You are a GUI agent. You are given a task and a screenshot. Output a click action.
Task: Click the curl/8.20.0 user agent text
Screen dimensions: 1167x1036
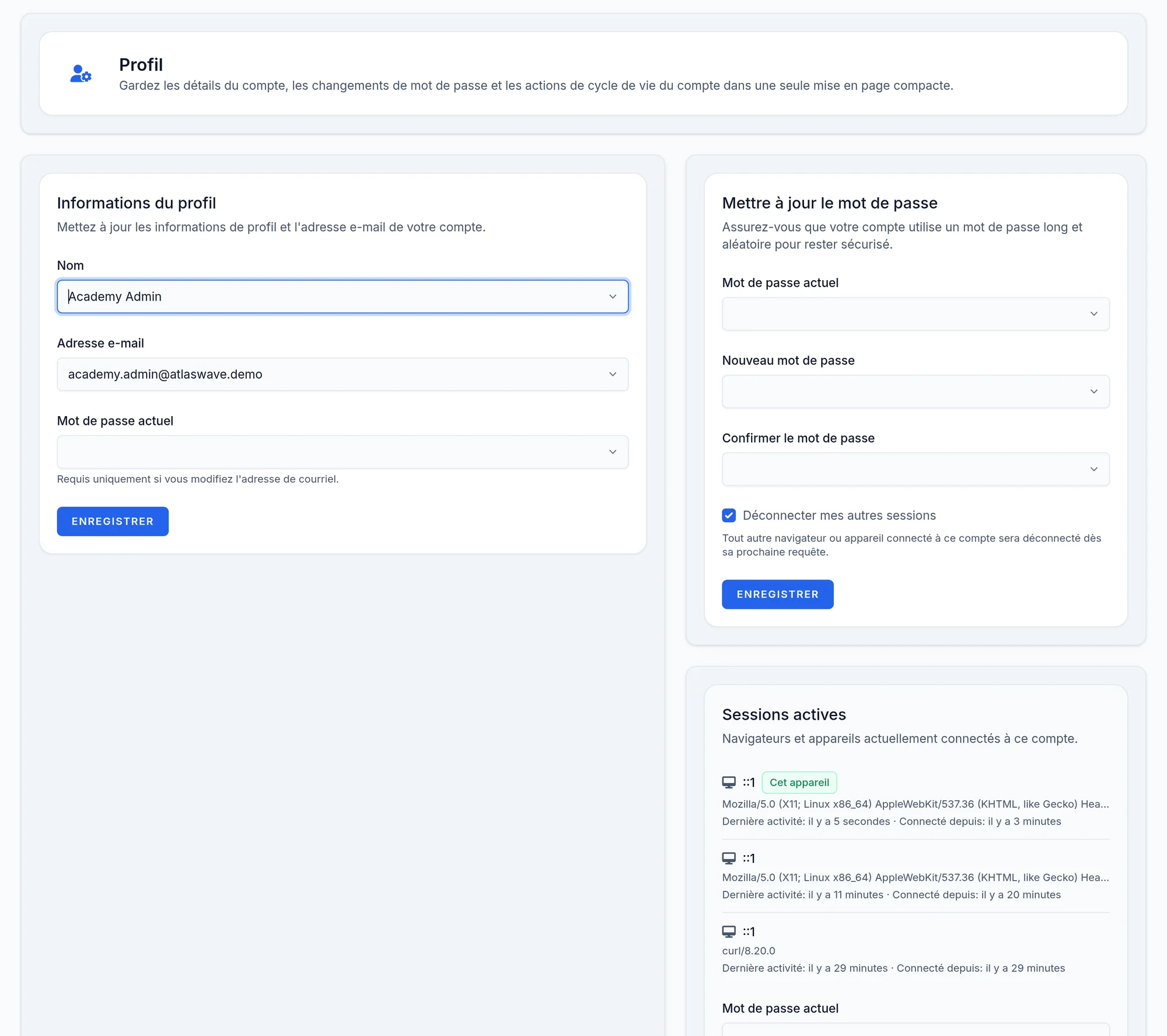tap(749, 951)
